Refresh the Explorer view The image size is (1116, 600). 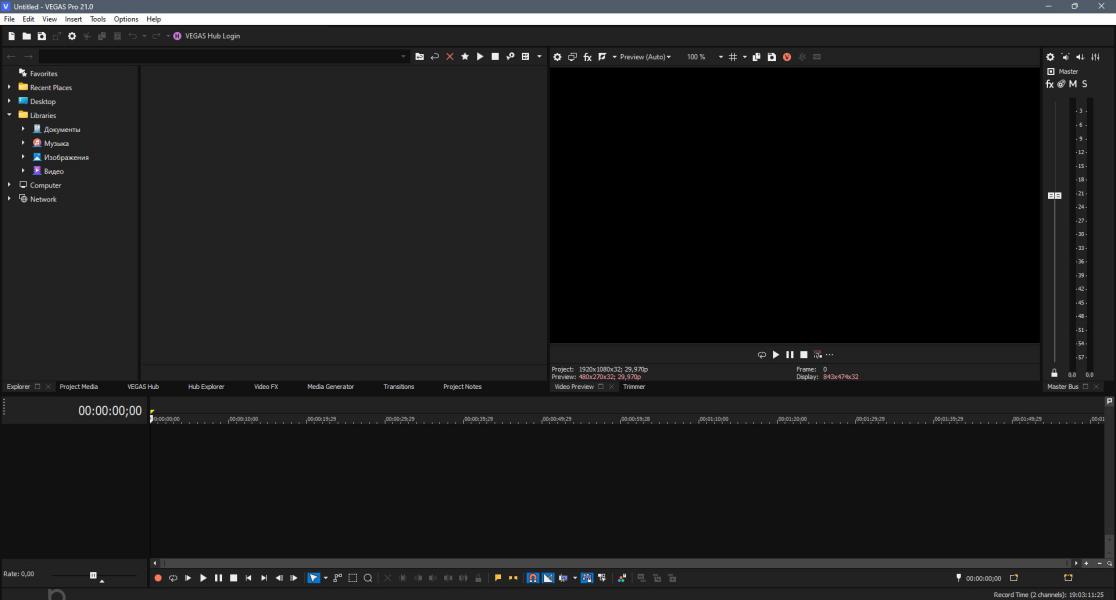[x=435, y=56]
